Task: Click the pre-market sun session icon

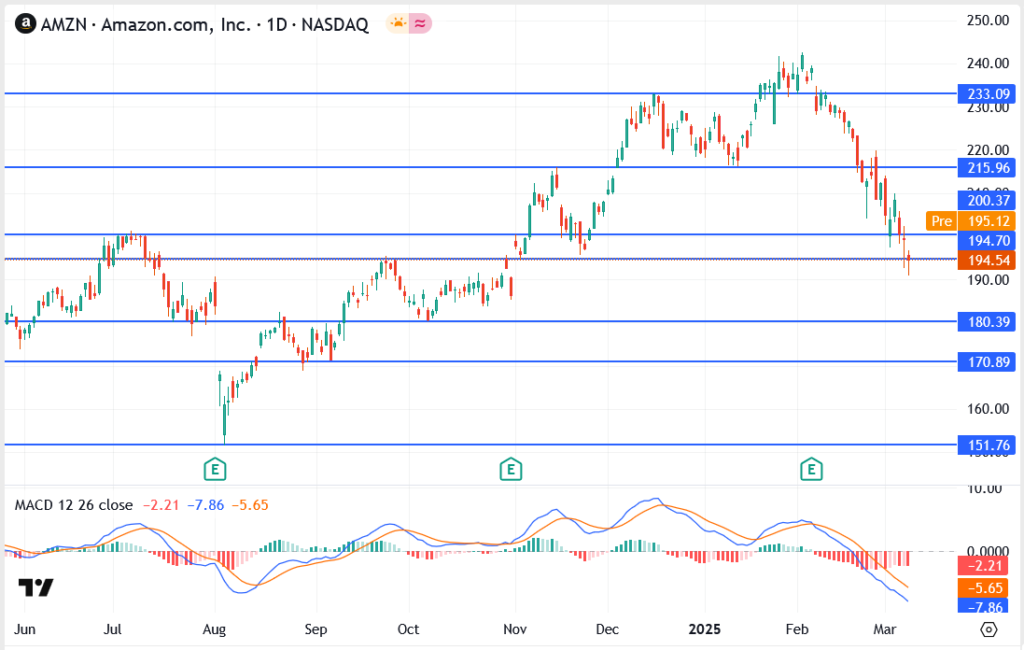Action: pyautogui.click(x=398, y=24)
